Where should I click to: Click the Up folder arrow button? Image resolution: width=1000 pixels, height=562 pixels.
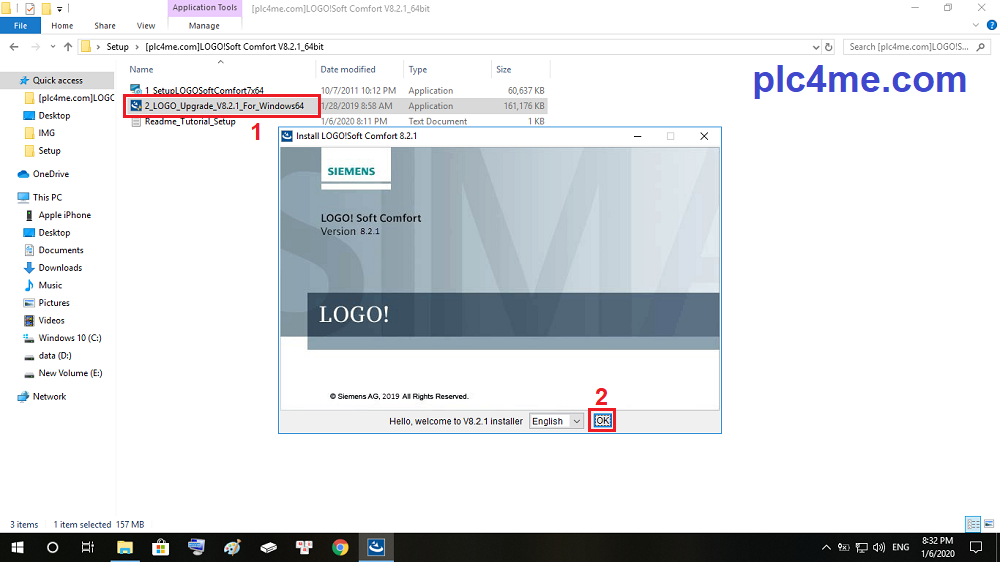click(68, 47)
